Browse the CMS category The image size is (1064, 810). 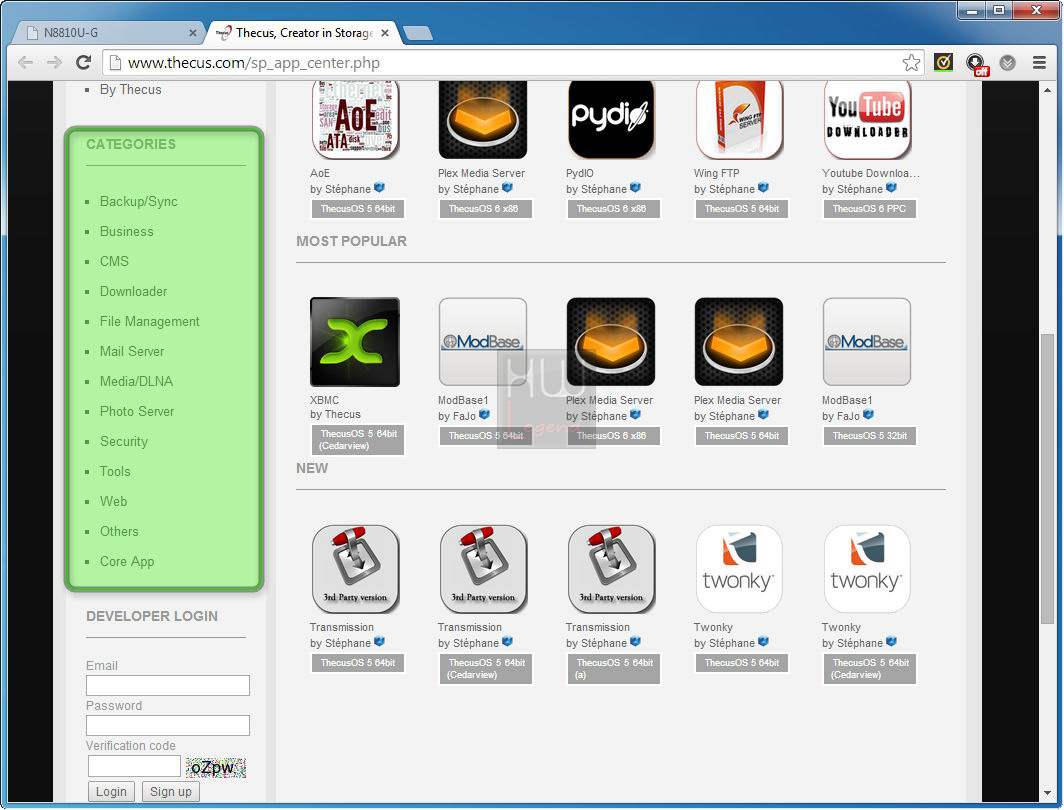point(114,261)
